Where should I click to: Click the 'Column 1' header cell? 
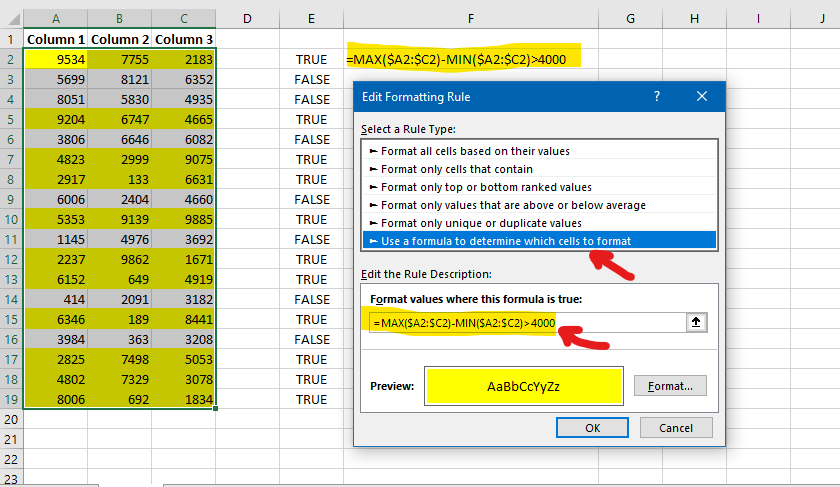(56, 39)
